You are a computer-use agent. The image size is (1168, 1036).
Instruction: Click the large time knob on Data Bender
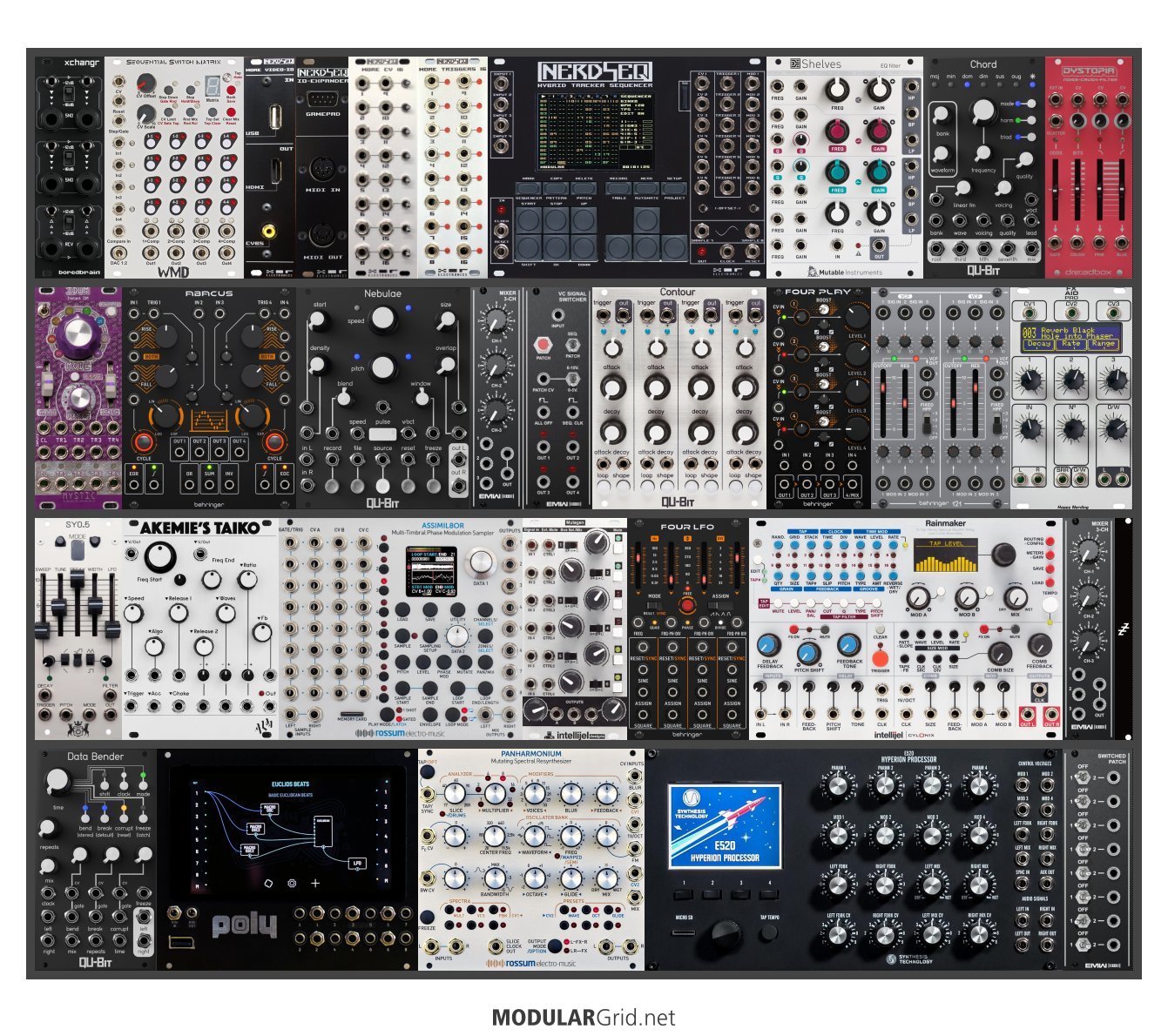coord(57,783)
